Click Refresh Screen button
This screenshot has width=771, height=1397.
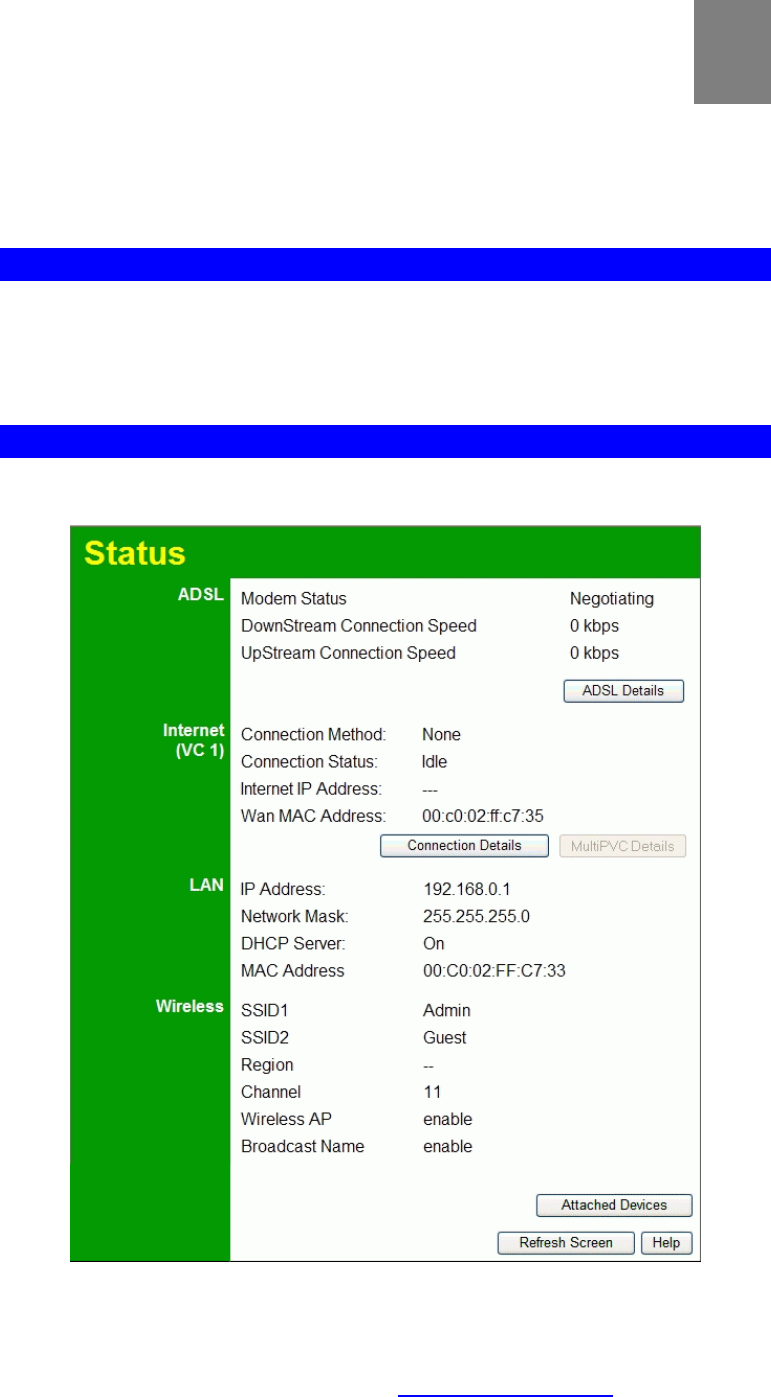[566, 1243]
